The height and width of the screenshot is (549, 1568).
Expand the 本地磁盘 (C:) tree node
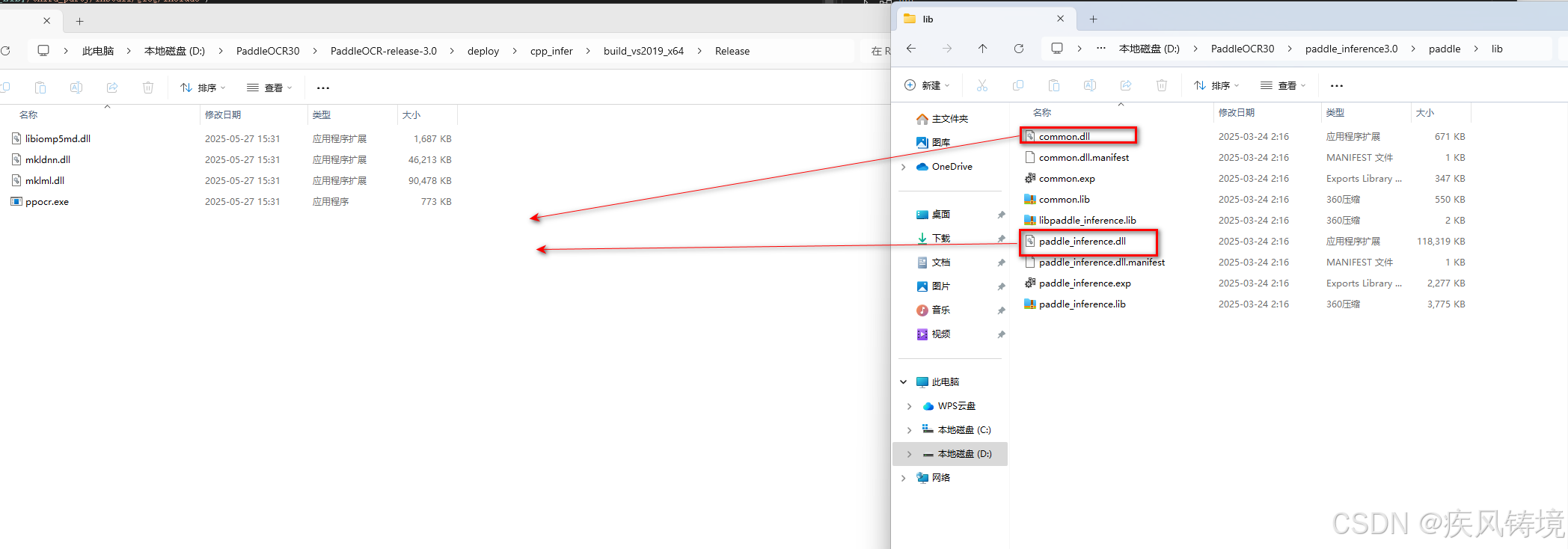pos(910,430)
